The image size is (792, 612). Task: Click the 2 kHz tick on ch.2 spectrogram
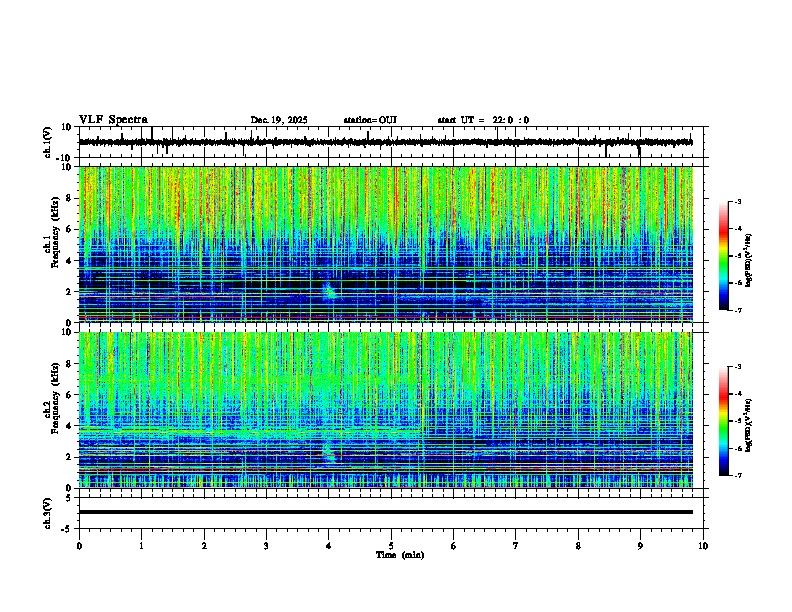click(x=69, y=457)
